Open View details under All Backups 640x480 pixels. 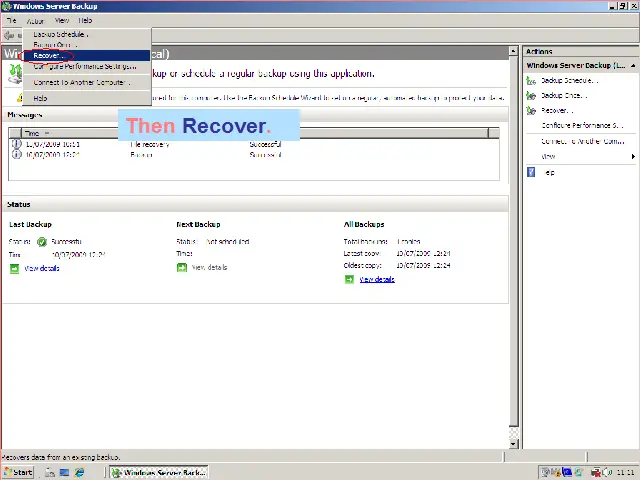coord(377,279)
